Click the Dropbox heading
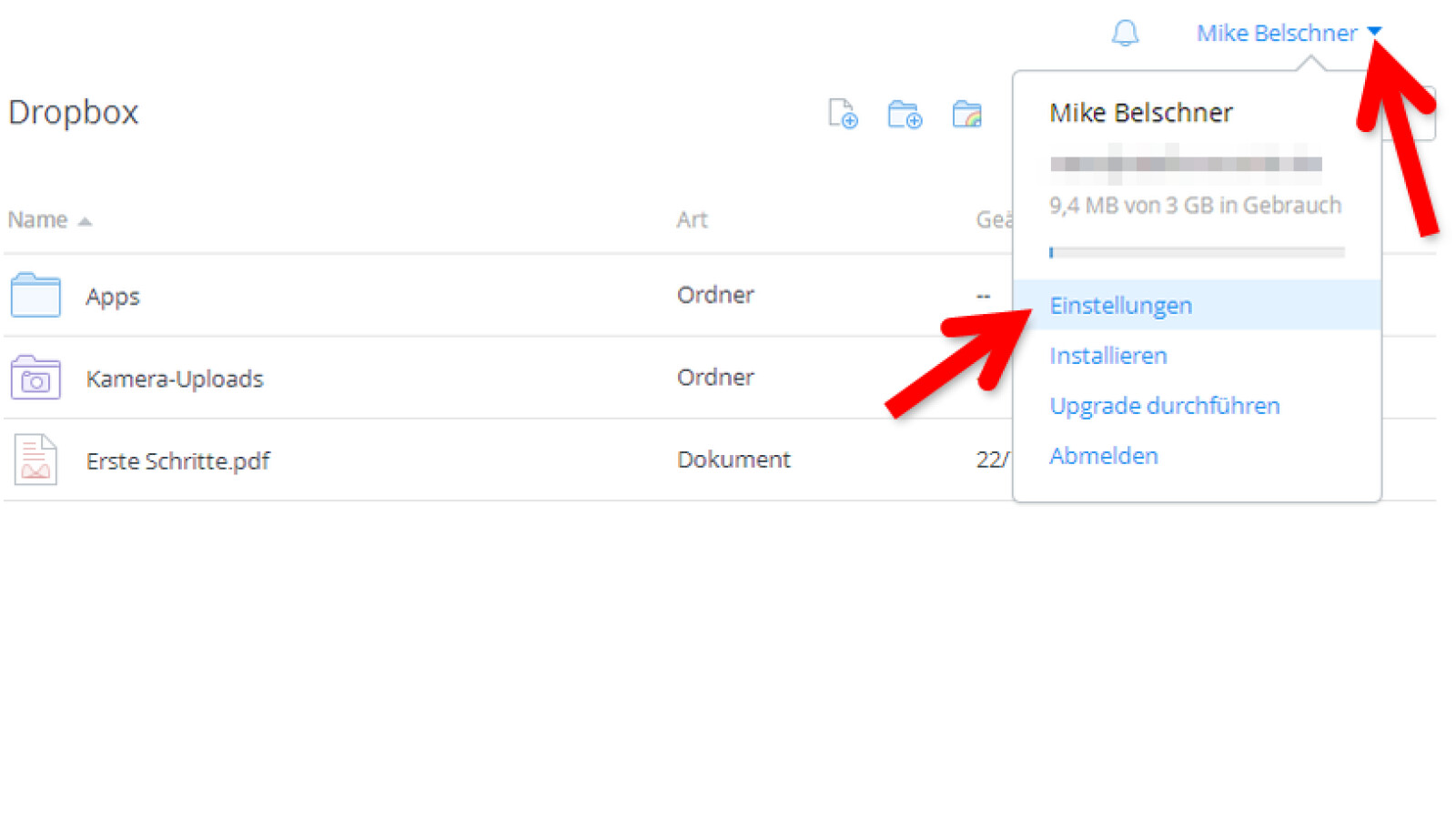Viewport: 1456px width, 819px height. 73,112
